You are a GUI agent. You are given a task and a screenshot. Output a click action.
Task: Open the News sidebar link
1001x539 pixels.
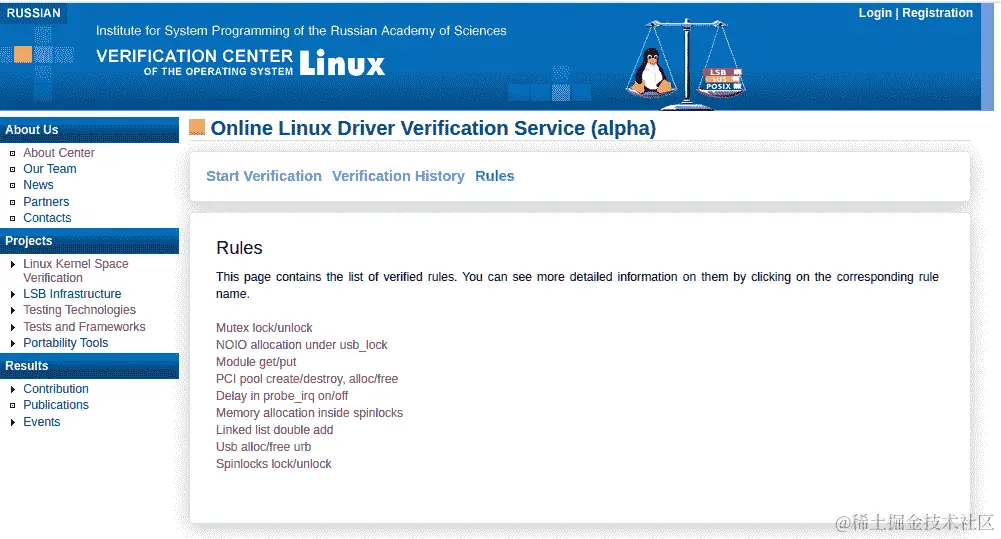[38, 185]
